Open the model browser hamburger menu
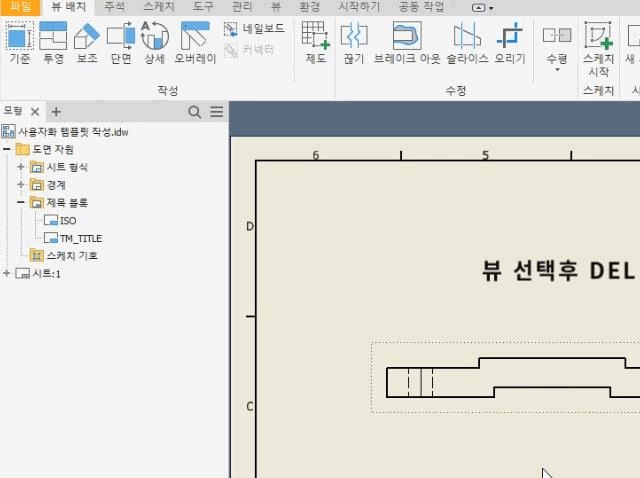Viewport: 640px width, 478px height. 217,111
